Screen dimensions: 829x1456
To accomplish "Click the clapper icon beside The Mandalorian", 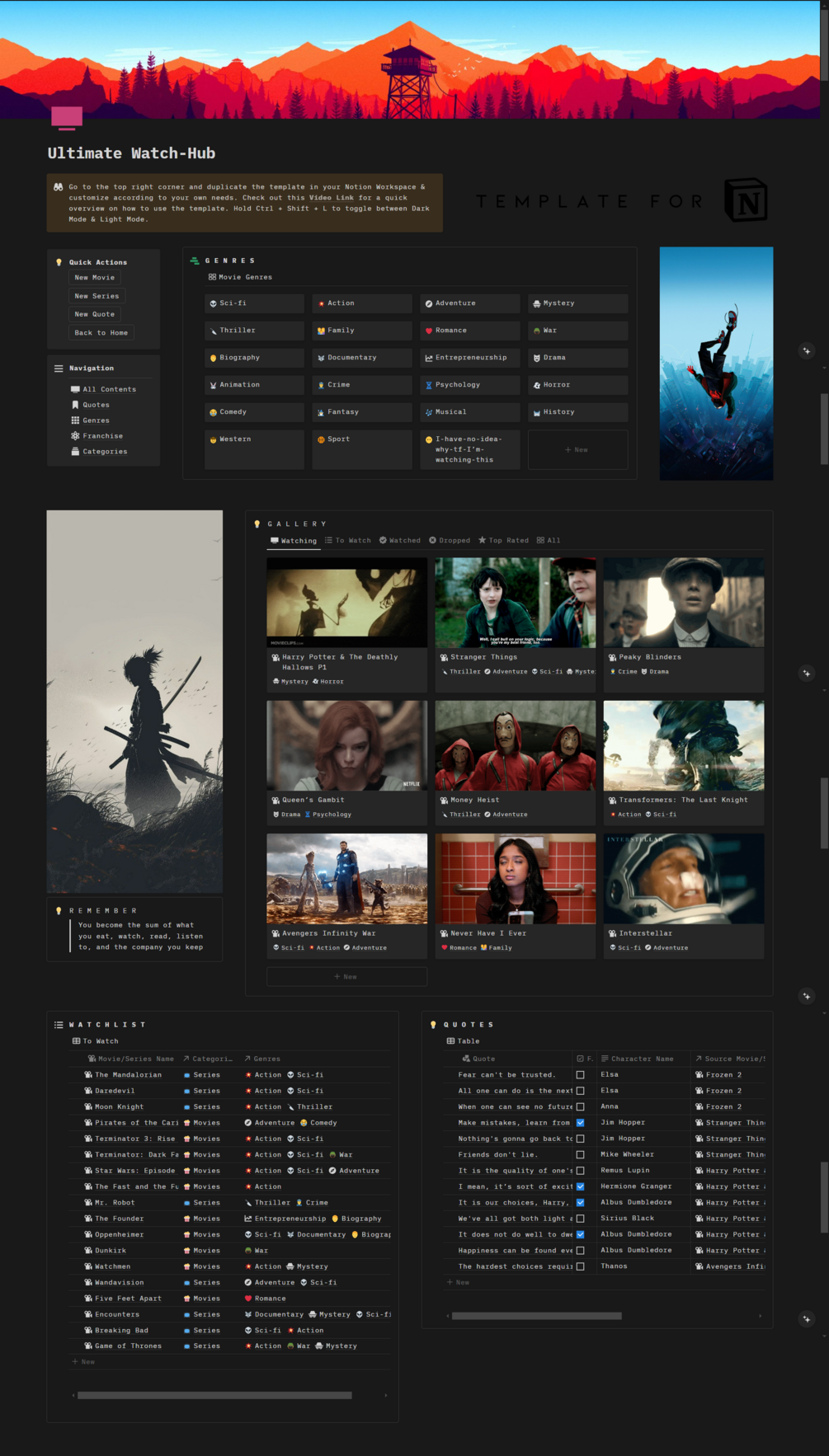I will pyautogui.click(x=88, y=1075).
